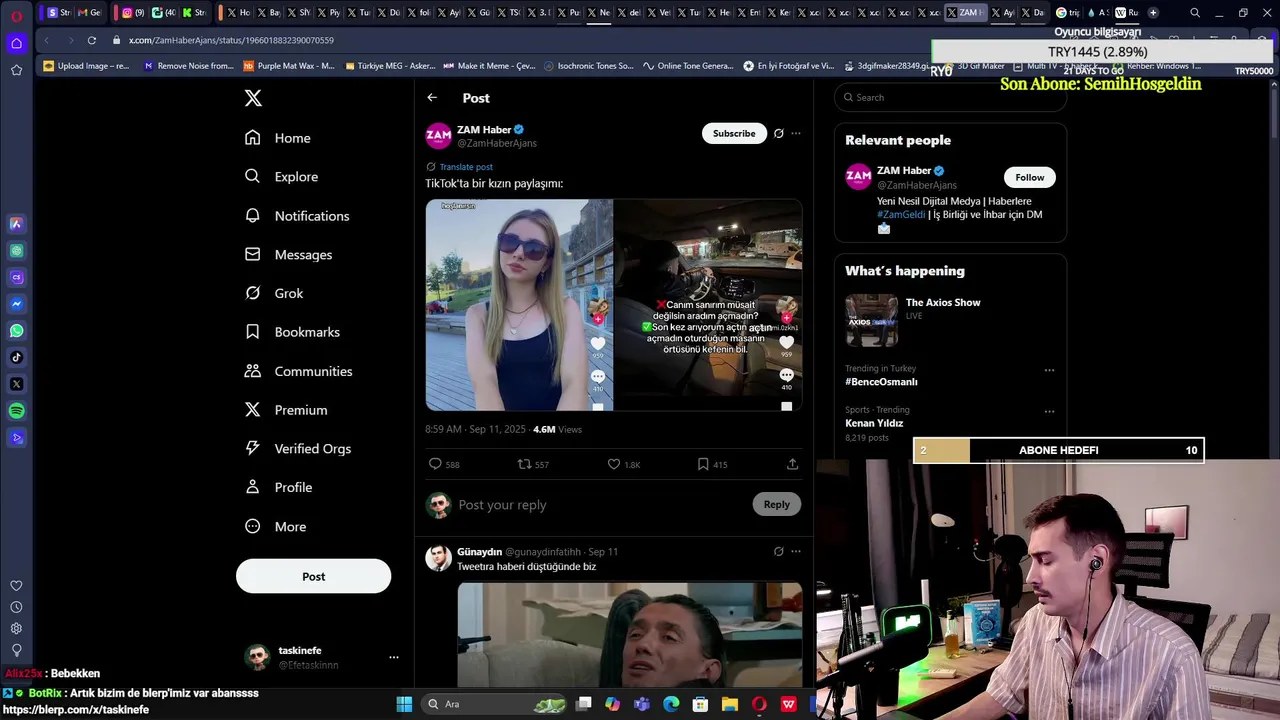Click the X Search box

[950, 97]
